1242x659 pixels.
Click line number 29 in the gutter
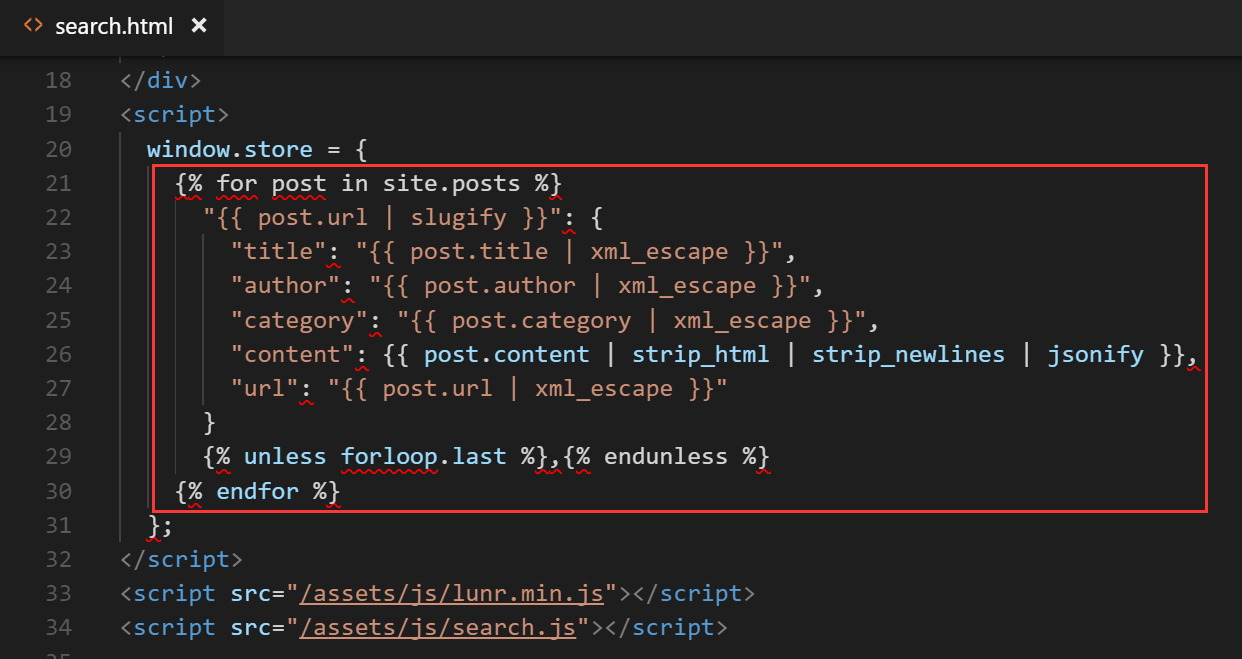[x=58, y=457]
